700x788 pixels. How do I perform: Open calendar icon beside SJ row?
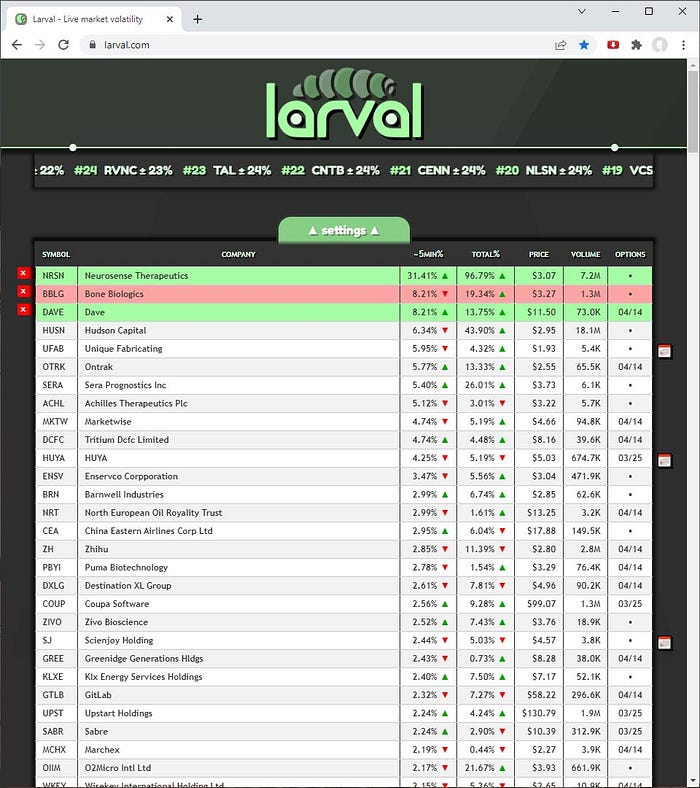[664, 642]
